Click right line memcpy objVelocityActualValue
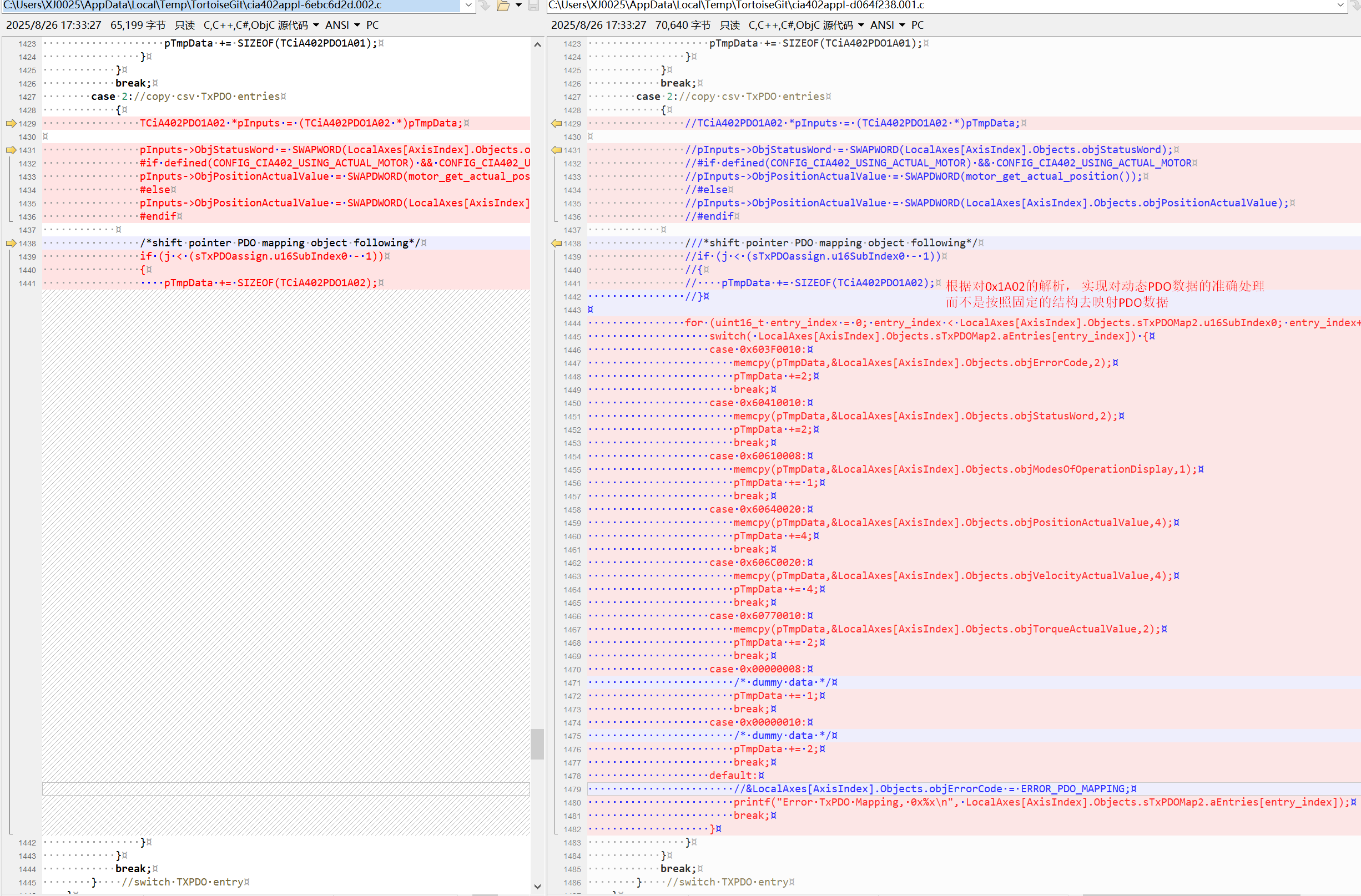This screenshot has height=896, width=1361. [952, 575]
